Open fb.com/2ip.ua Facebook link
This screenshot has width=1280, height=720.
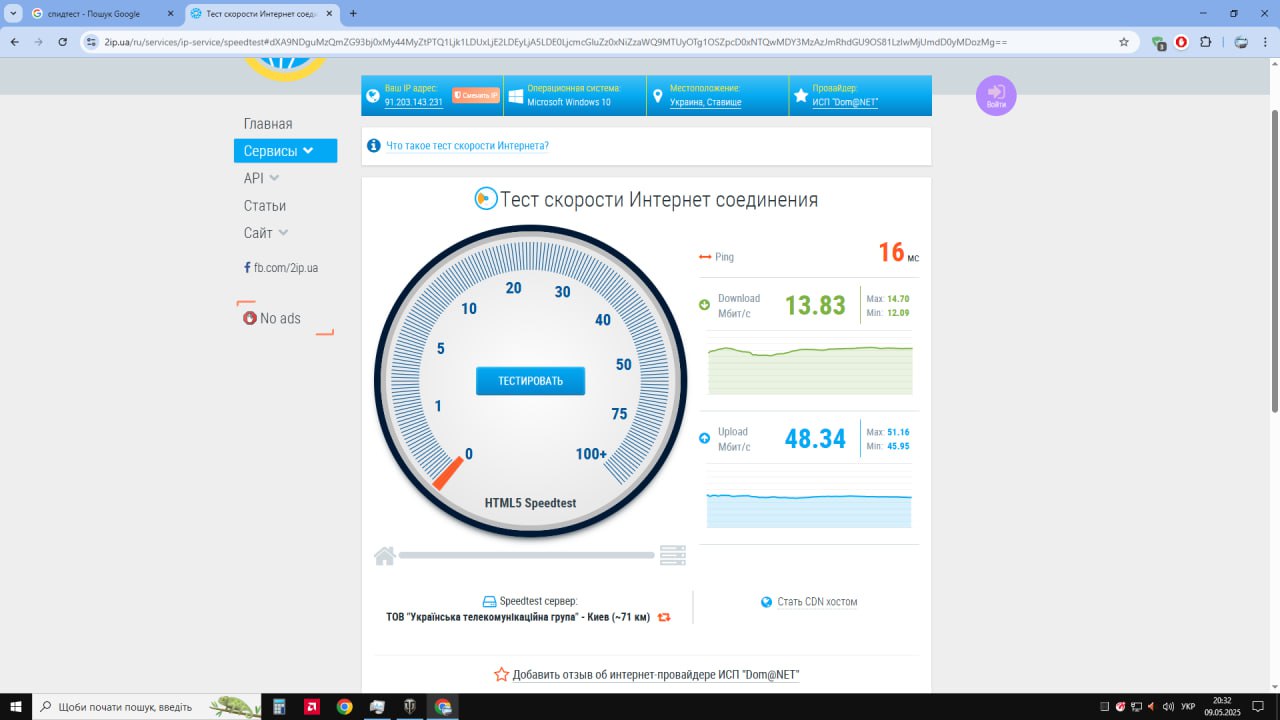coord(281,268)
